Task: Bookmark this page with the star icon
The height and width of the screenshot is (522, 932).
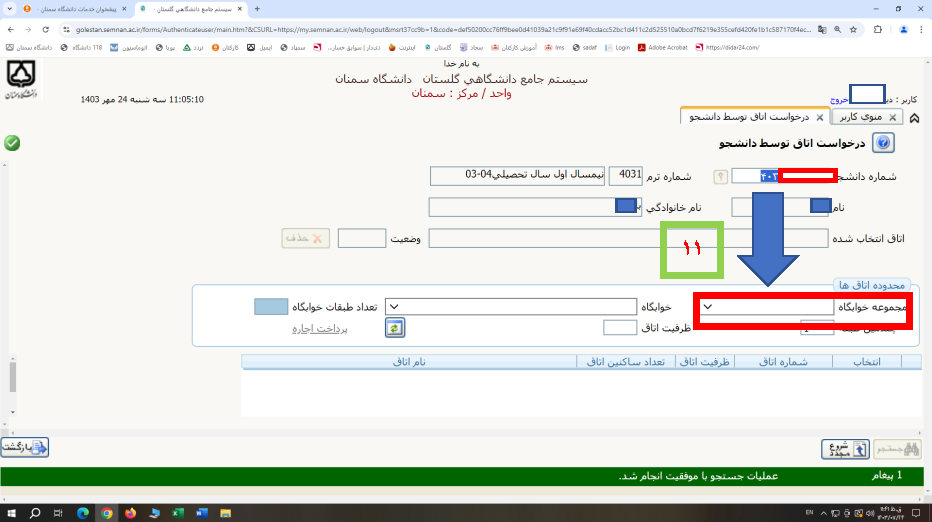Action: (x=853, y=29)
